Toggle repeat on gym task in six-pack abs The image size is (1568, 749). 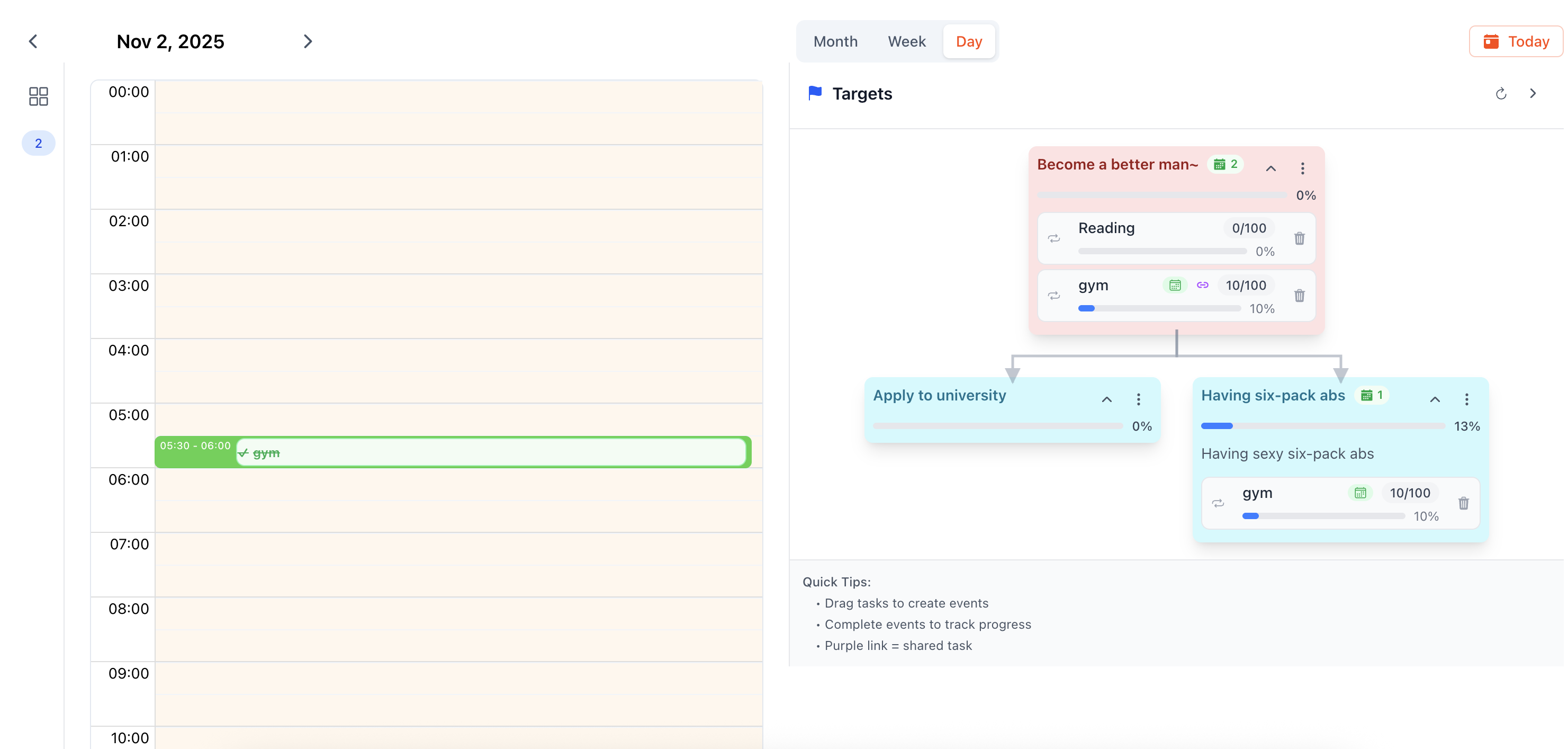(x=1218, y=503)
